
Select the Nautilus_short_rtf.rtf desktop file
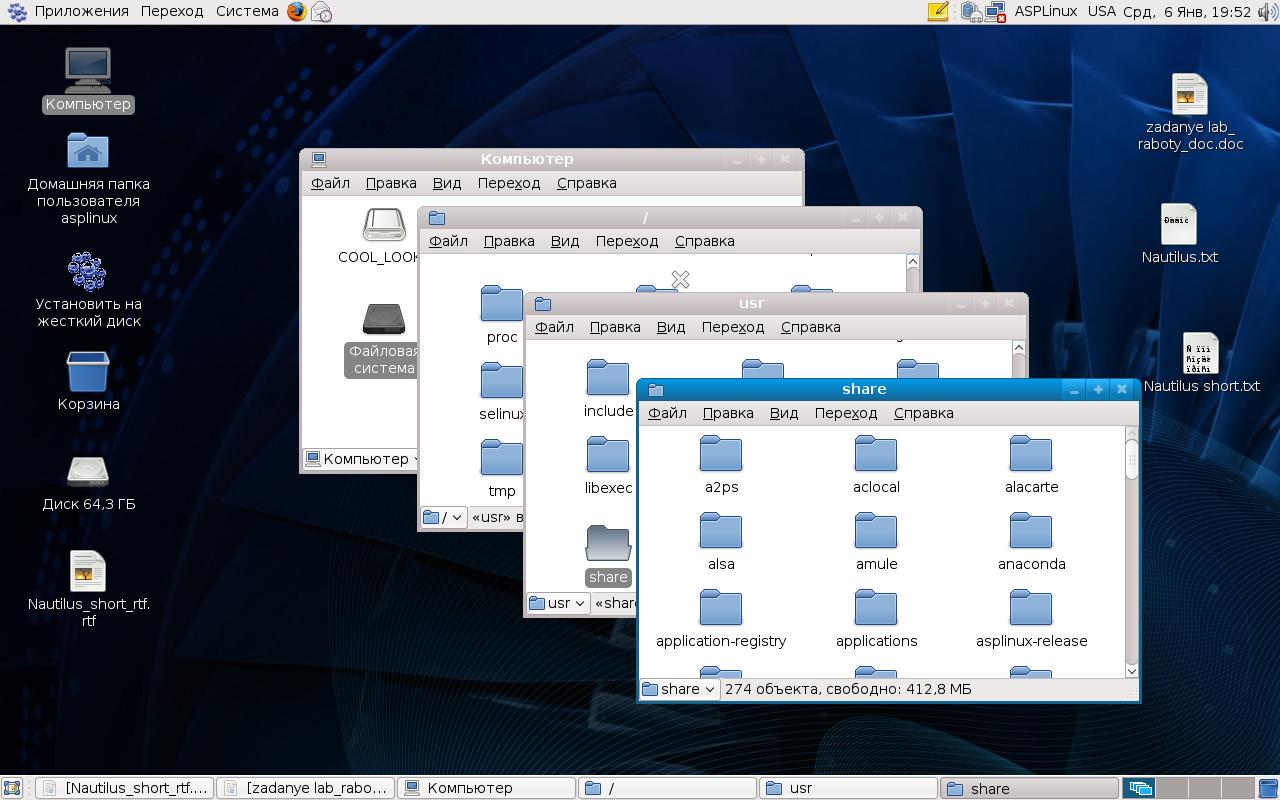point(88,589)
